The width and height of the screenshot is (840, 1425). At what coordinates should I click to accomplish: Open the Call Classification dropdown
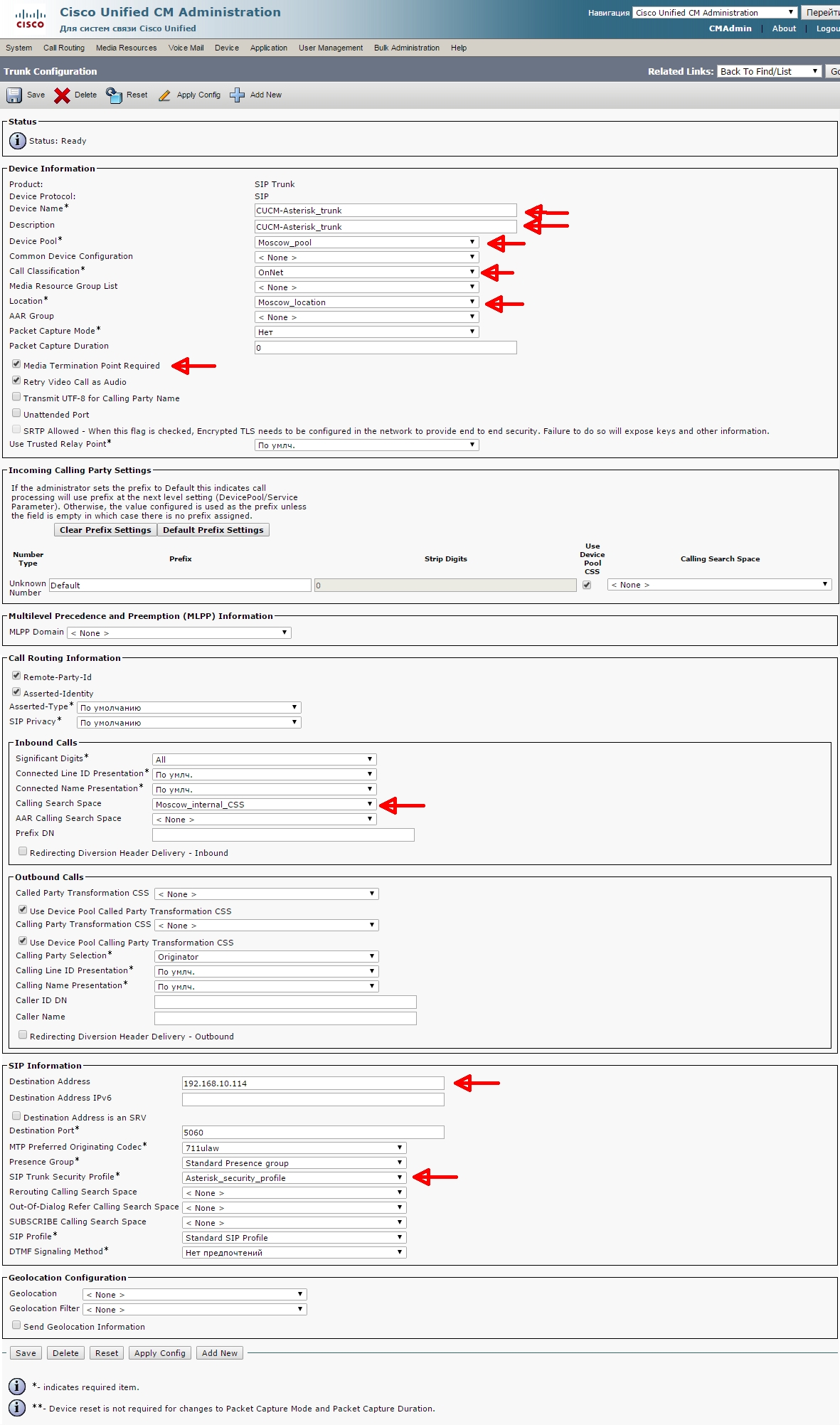click(x=367, y=272)
